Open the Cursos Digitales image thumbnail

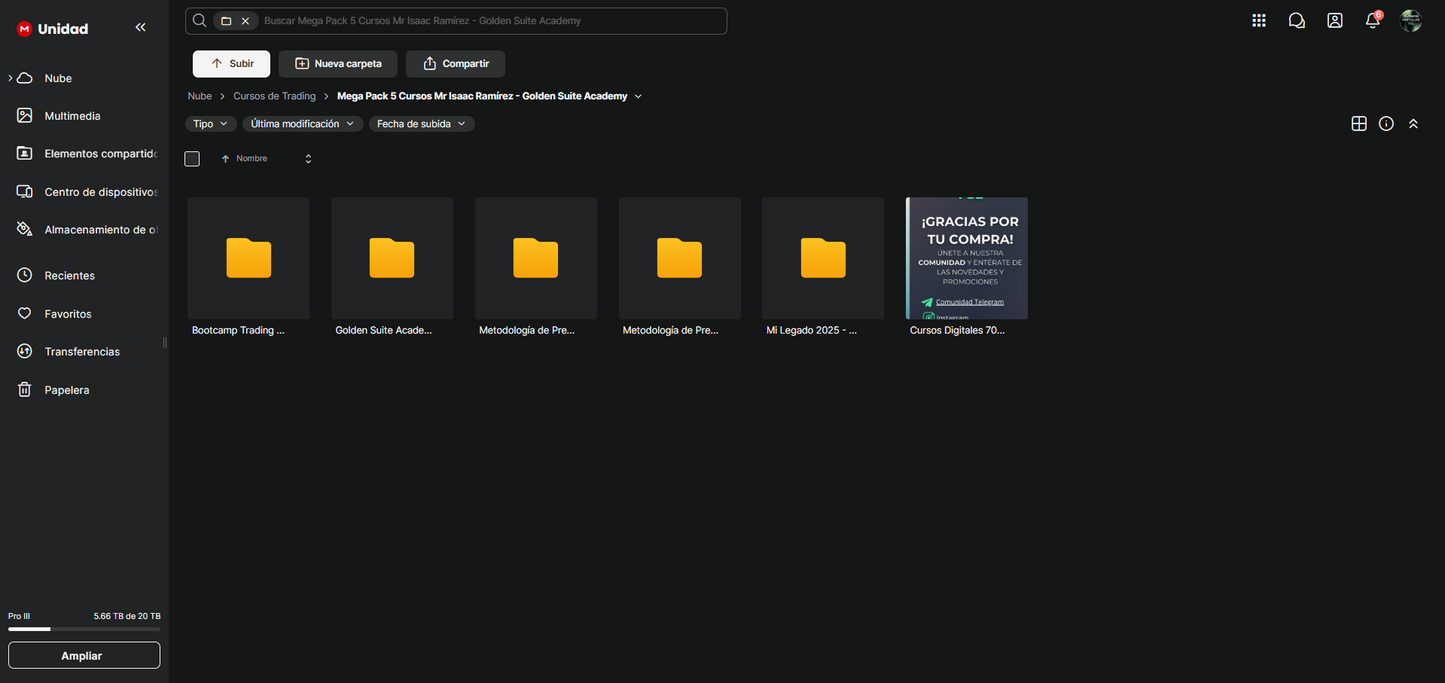tap(966, 258)
